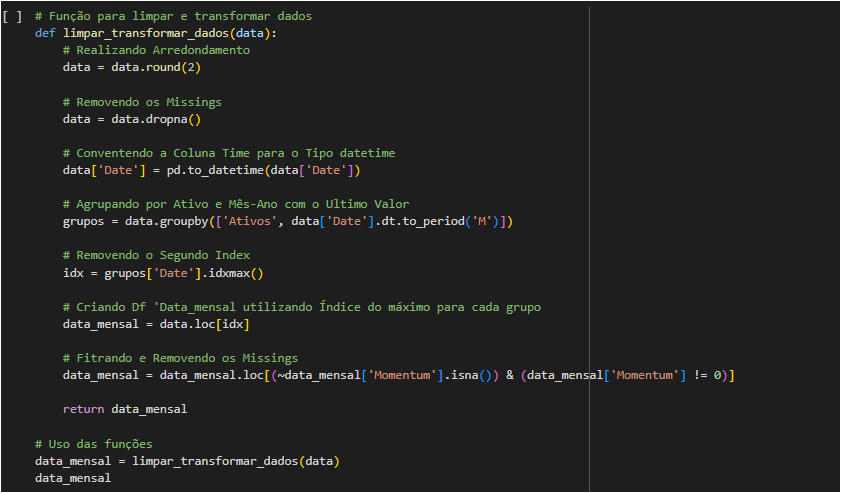Click "!= 0" at end of filter line
The image size is (841, 493).
(x=707, y=375)
